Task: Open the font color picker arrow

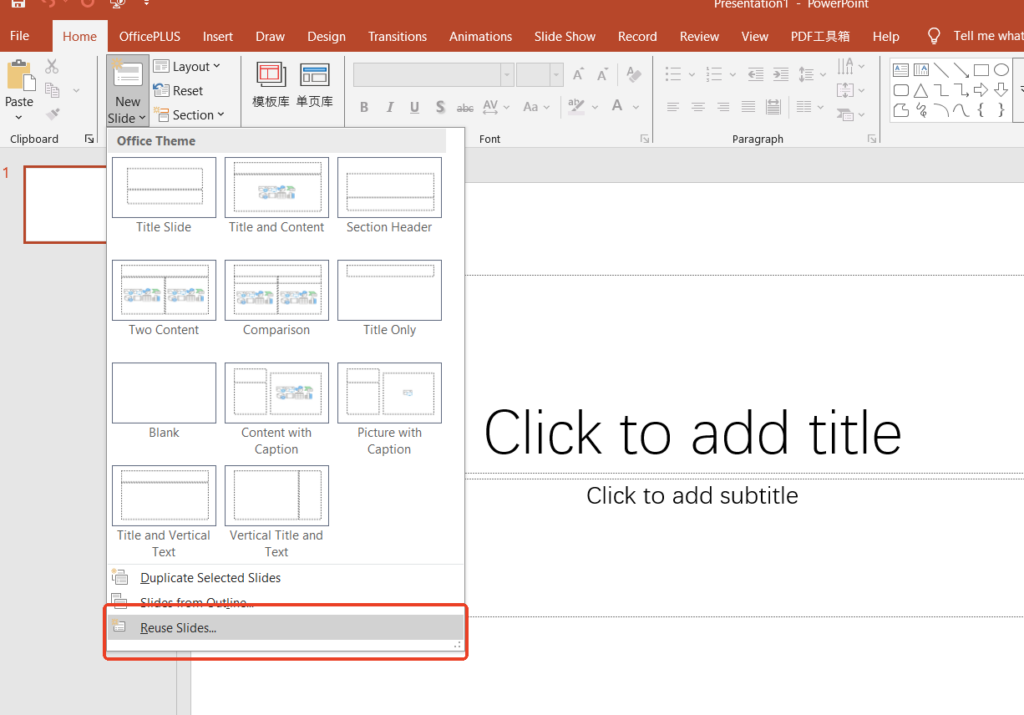Action: coord(636,107)
